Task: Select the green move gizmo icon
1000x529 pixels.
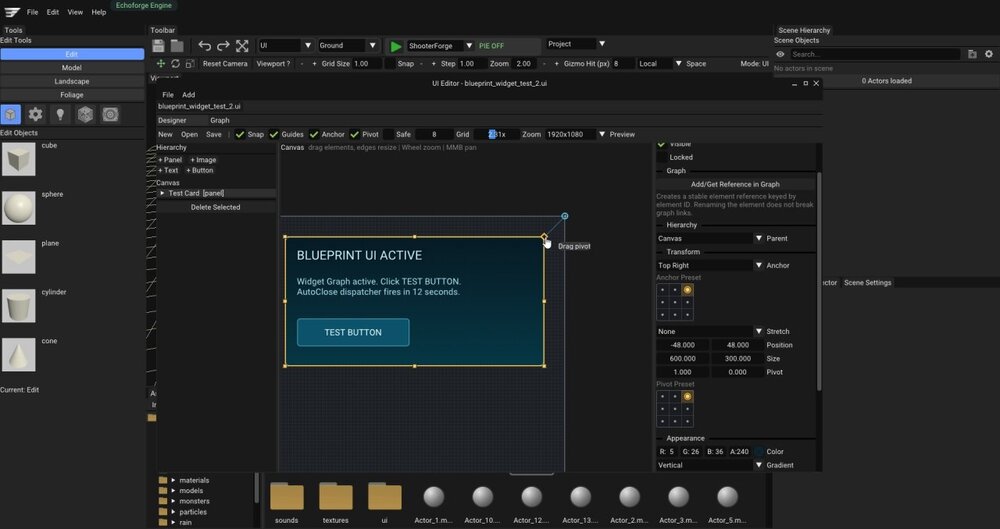Action: [x=161, y=64]
